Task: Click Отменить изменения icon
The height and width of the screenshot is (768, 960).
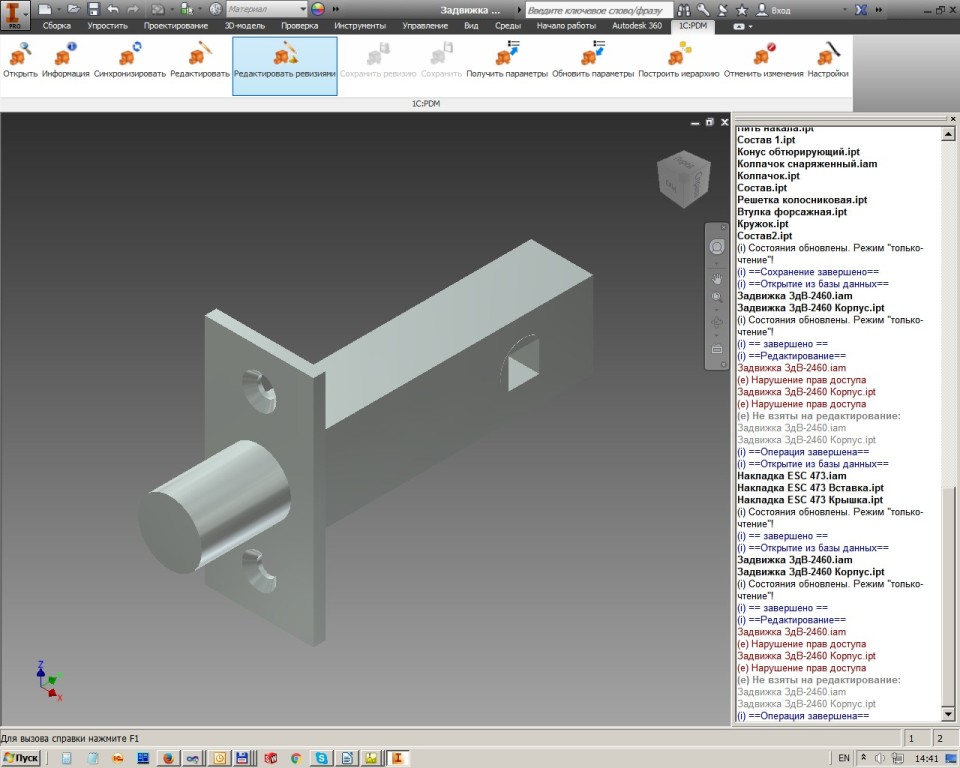Action: click(764, 58)
